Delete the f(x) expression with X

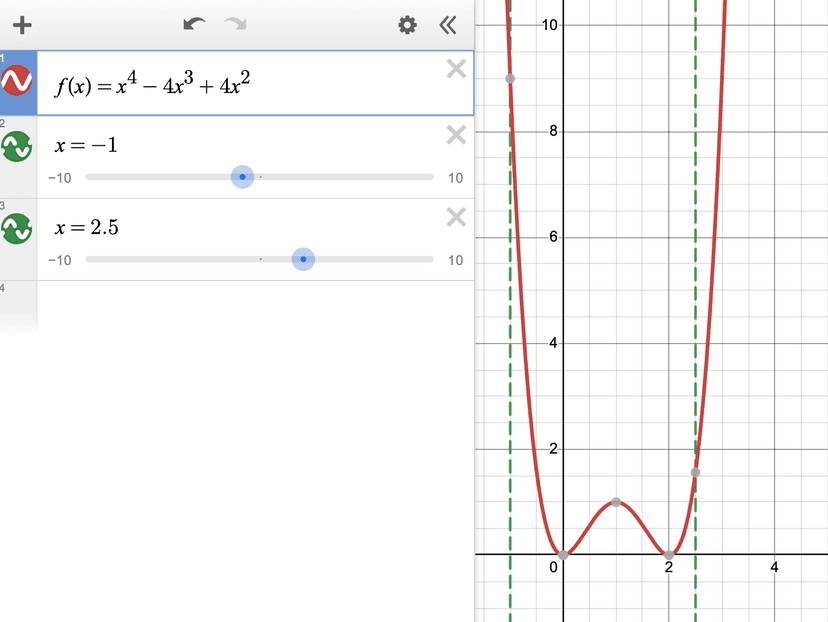click(x=455, y=69)
